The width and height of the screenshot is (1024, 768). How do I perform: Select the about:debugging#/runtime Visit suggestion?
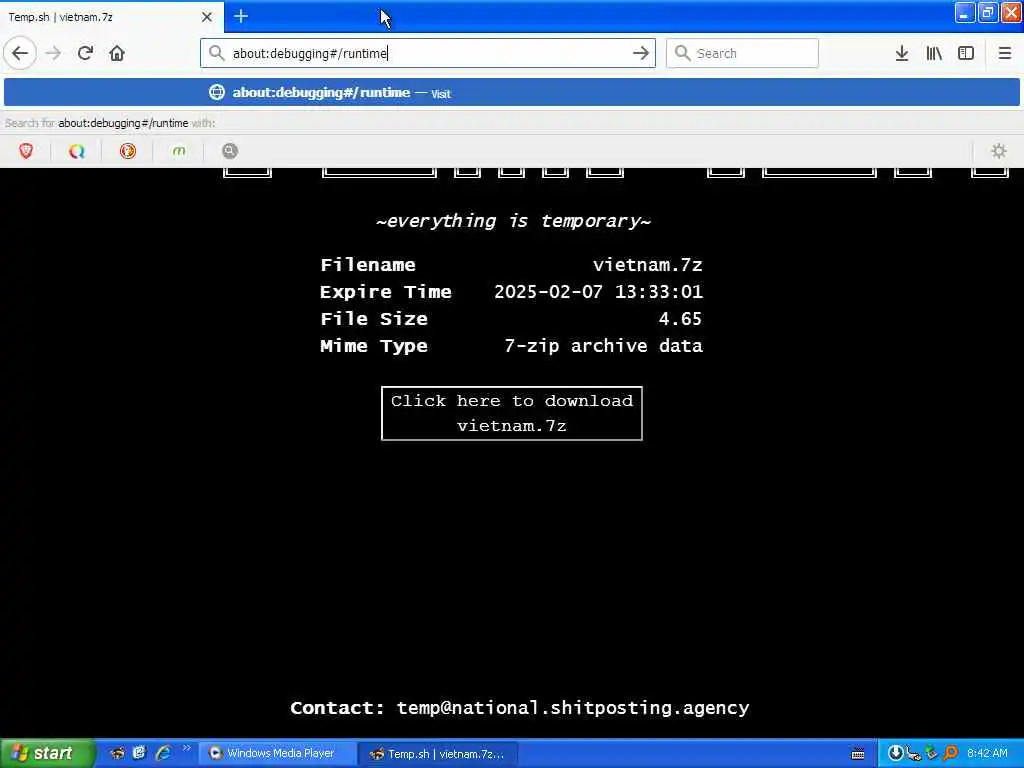[512, 92]
